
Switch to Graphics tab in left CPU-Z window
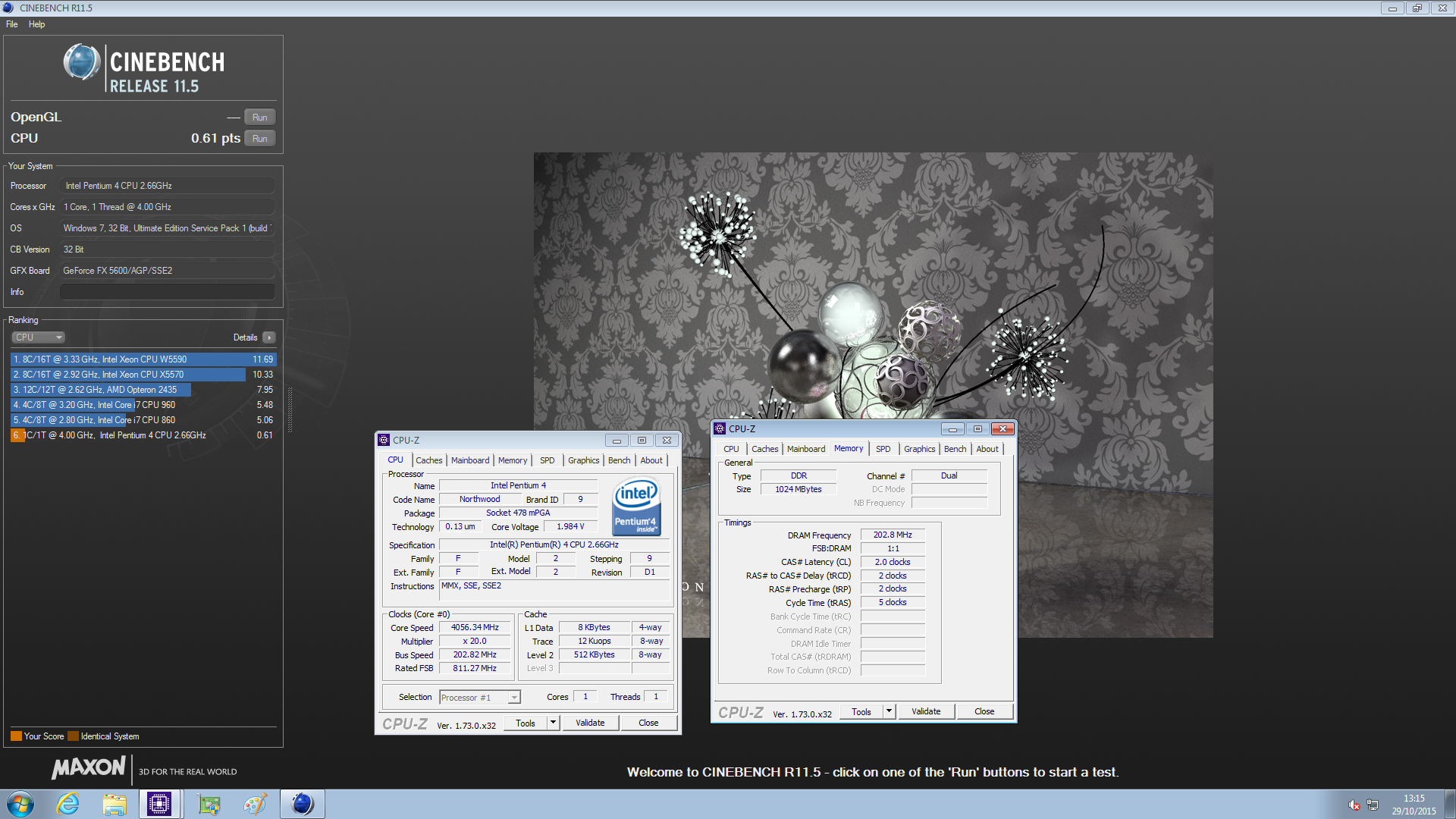pos(583,460)
